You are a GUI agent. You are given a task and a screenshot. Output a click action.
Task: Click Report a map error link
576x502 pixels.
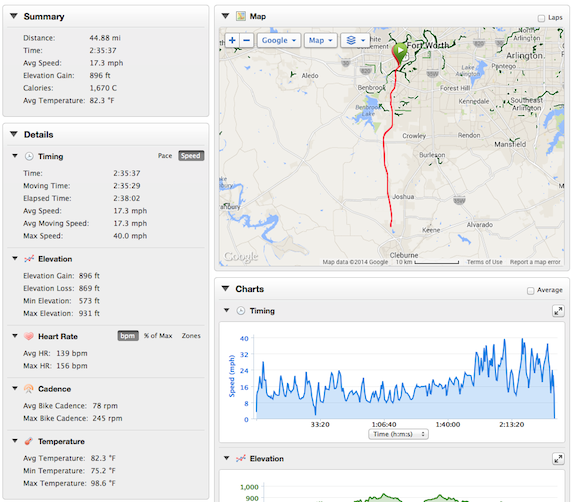pyautogui.click(x=535, y=262)
